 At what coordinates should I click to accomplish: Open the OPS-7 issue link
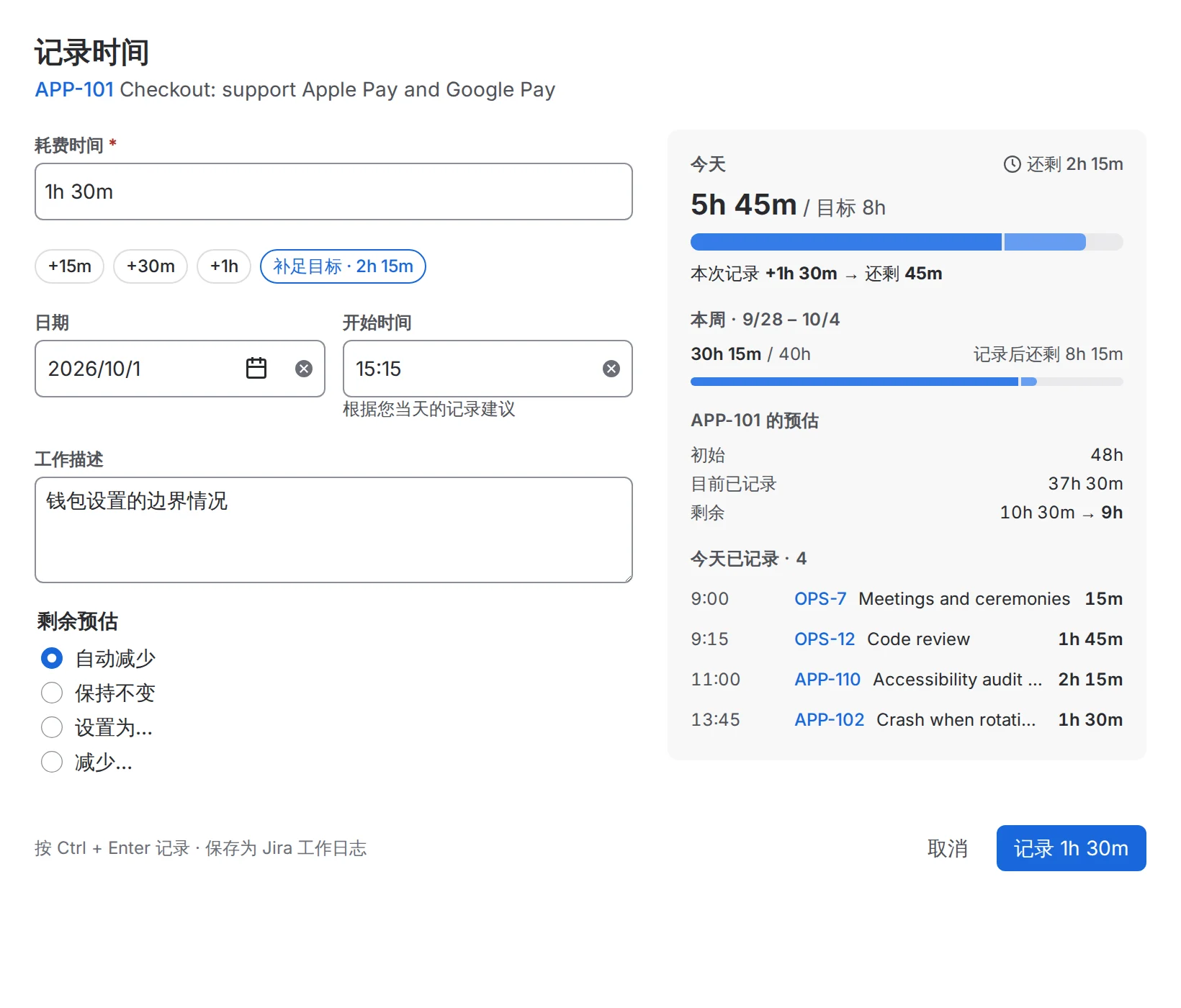click(820, 599)
